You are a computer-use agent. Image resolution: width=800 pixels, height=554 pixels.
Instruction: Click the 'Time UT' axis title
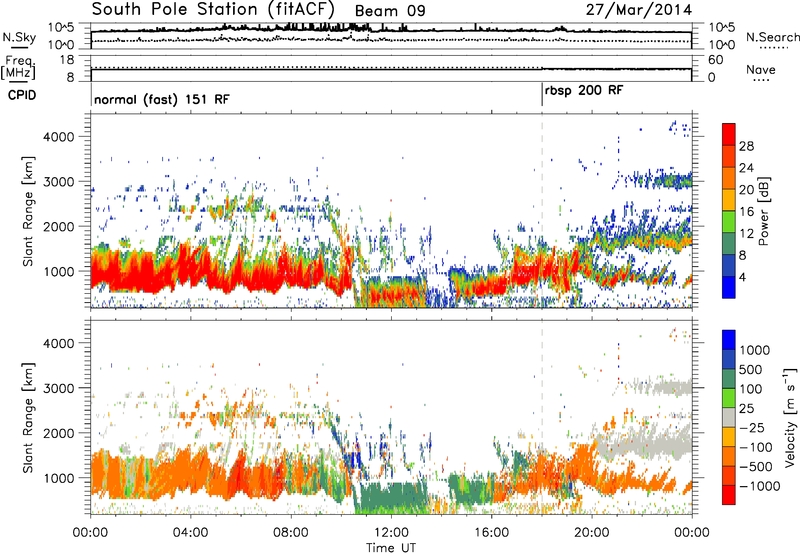pos(391,547)
